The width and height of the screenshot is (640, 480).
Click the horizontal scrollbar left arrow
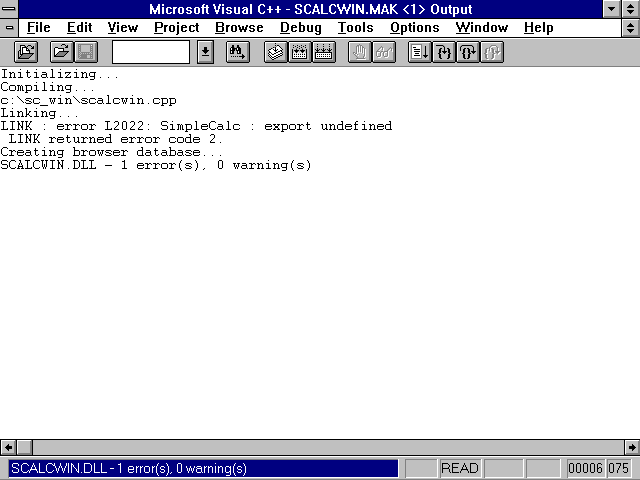point(9,447)
